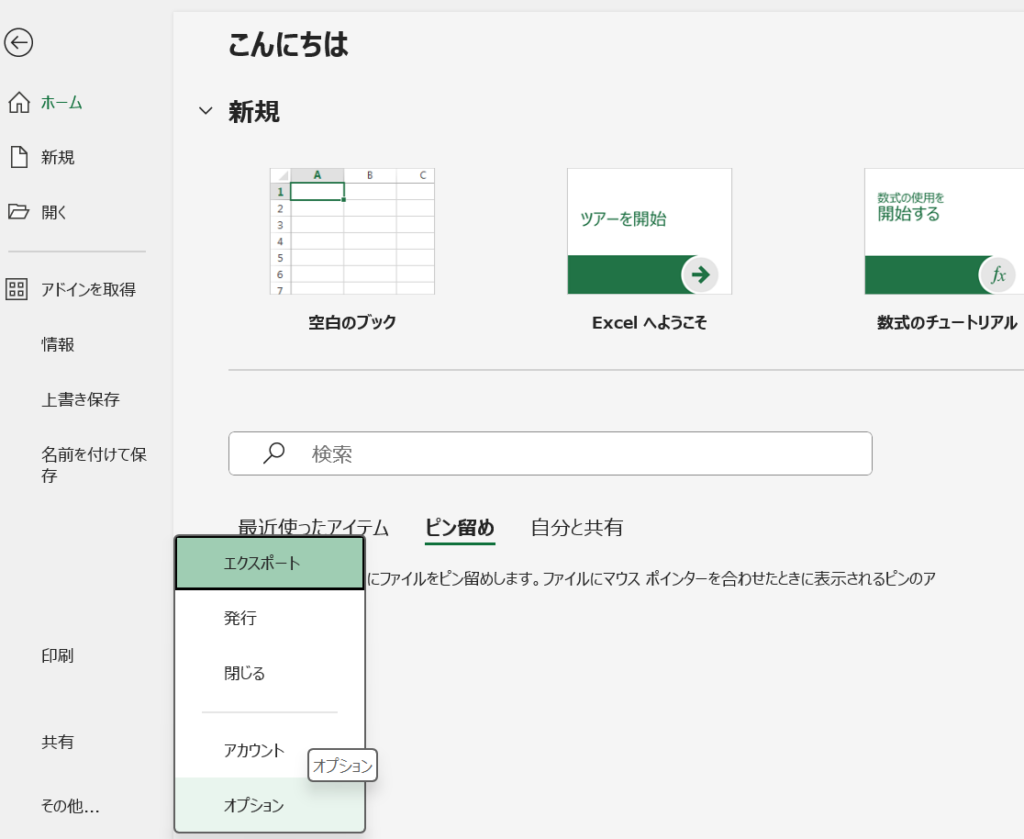
Task: Select the 自分と共有 tab
Action: click(x=575, y=527)
